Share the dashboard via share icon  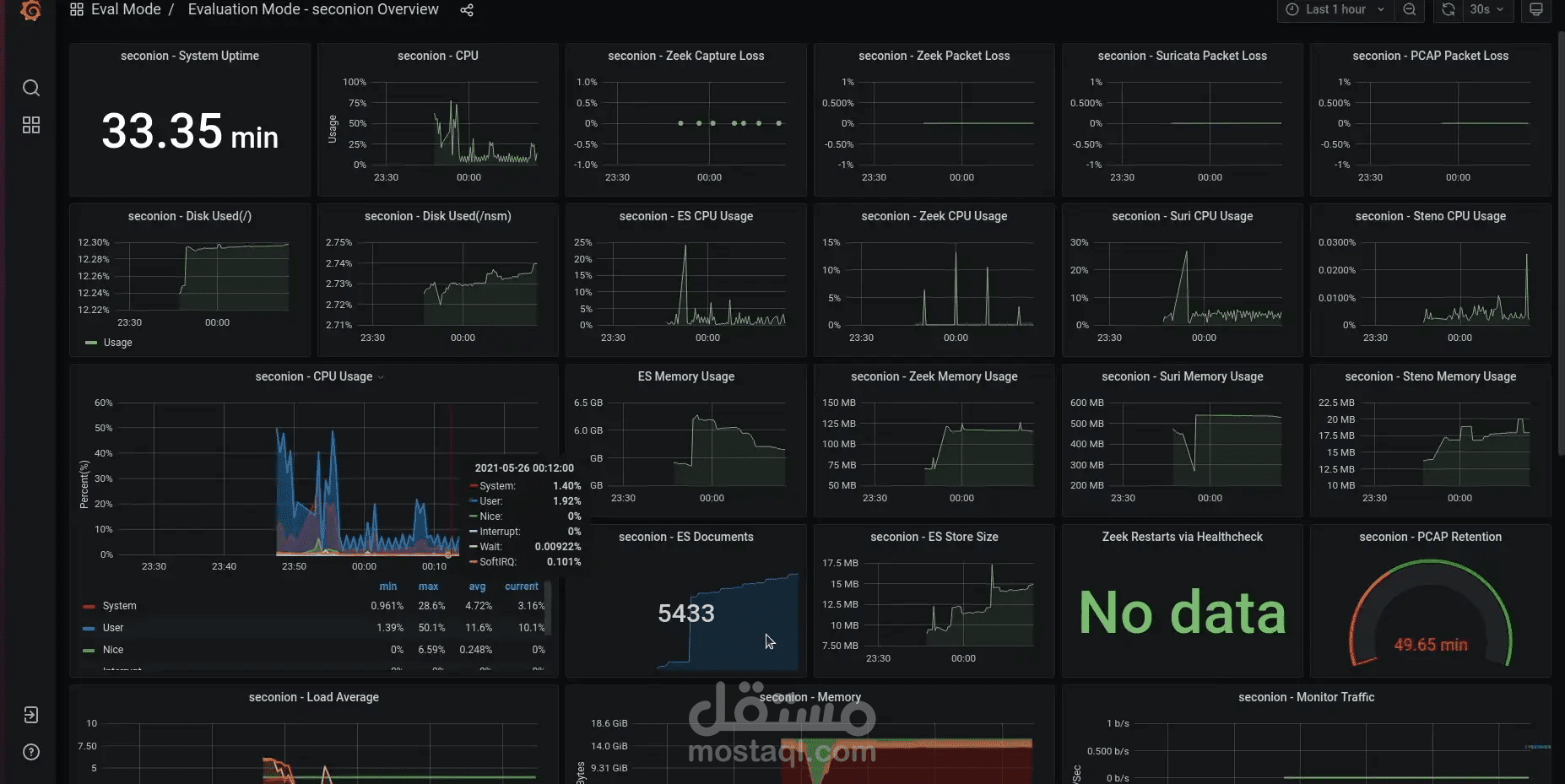point(467,10)
